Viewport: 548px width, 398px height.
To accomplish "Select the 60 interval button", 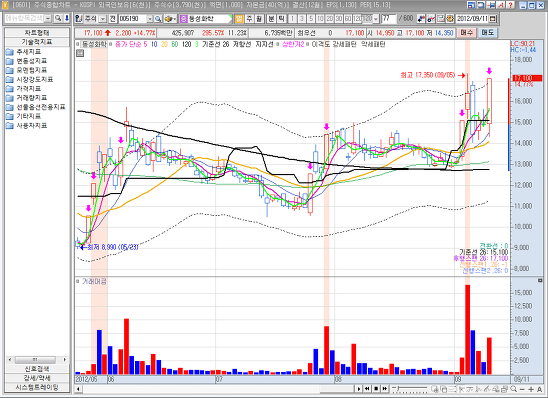I will [x=348, y=19].
